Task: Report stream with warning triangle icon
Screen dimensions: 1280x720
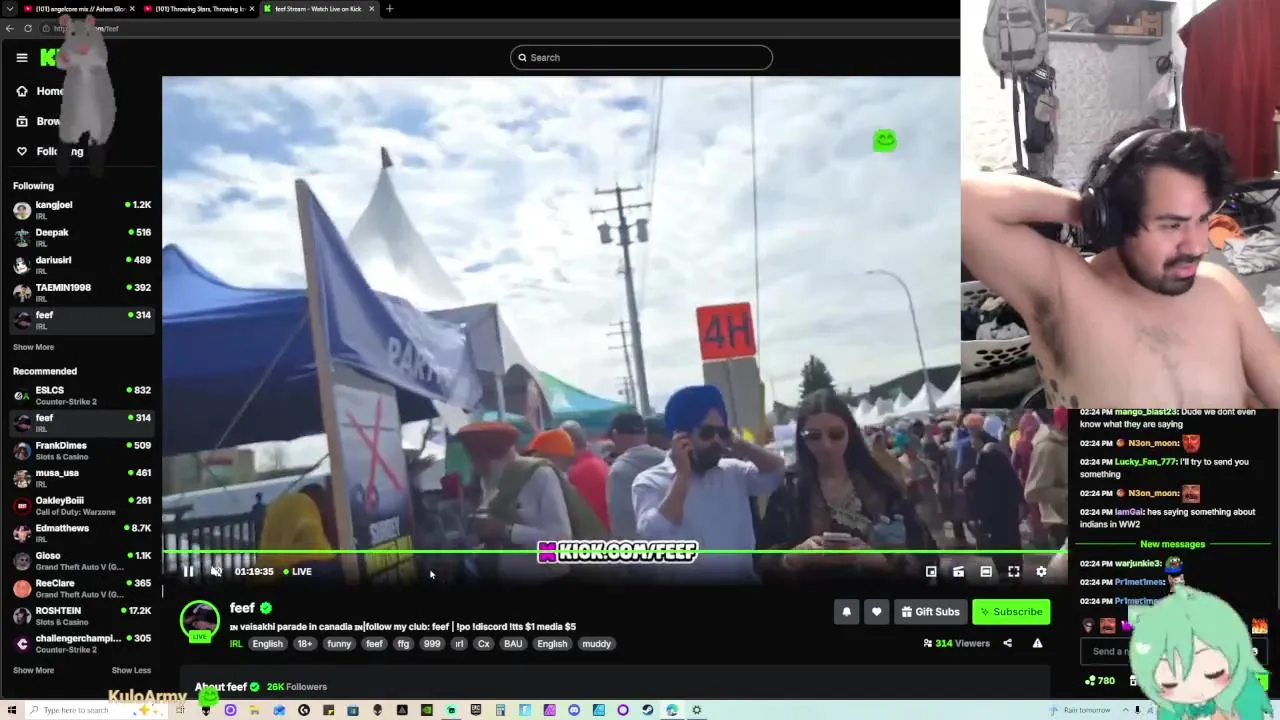Action: tap(1037, 643)
